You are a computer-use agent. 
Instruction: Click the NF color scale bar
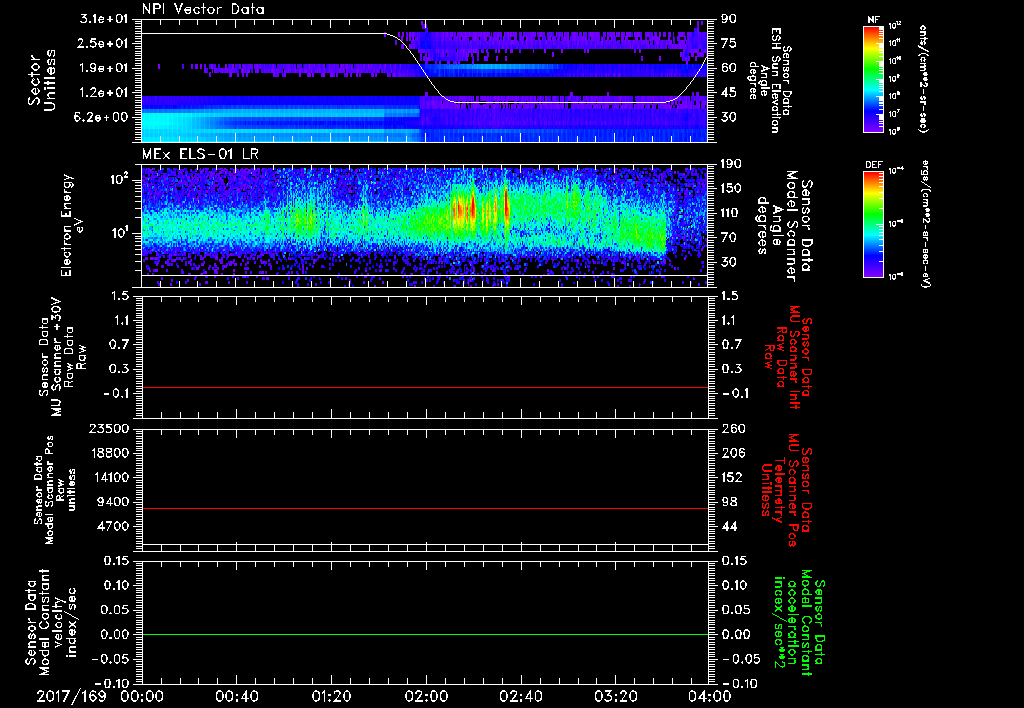coord(873,80)
